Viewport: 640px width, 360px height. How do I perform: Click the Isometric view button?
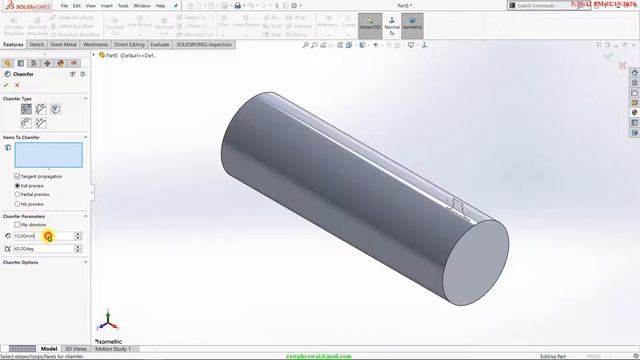(412, 26)
